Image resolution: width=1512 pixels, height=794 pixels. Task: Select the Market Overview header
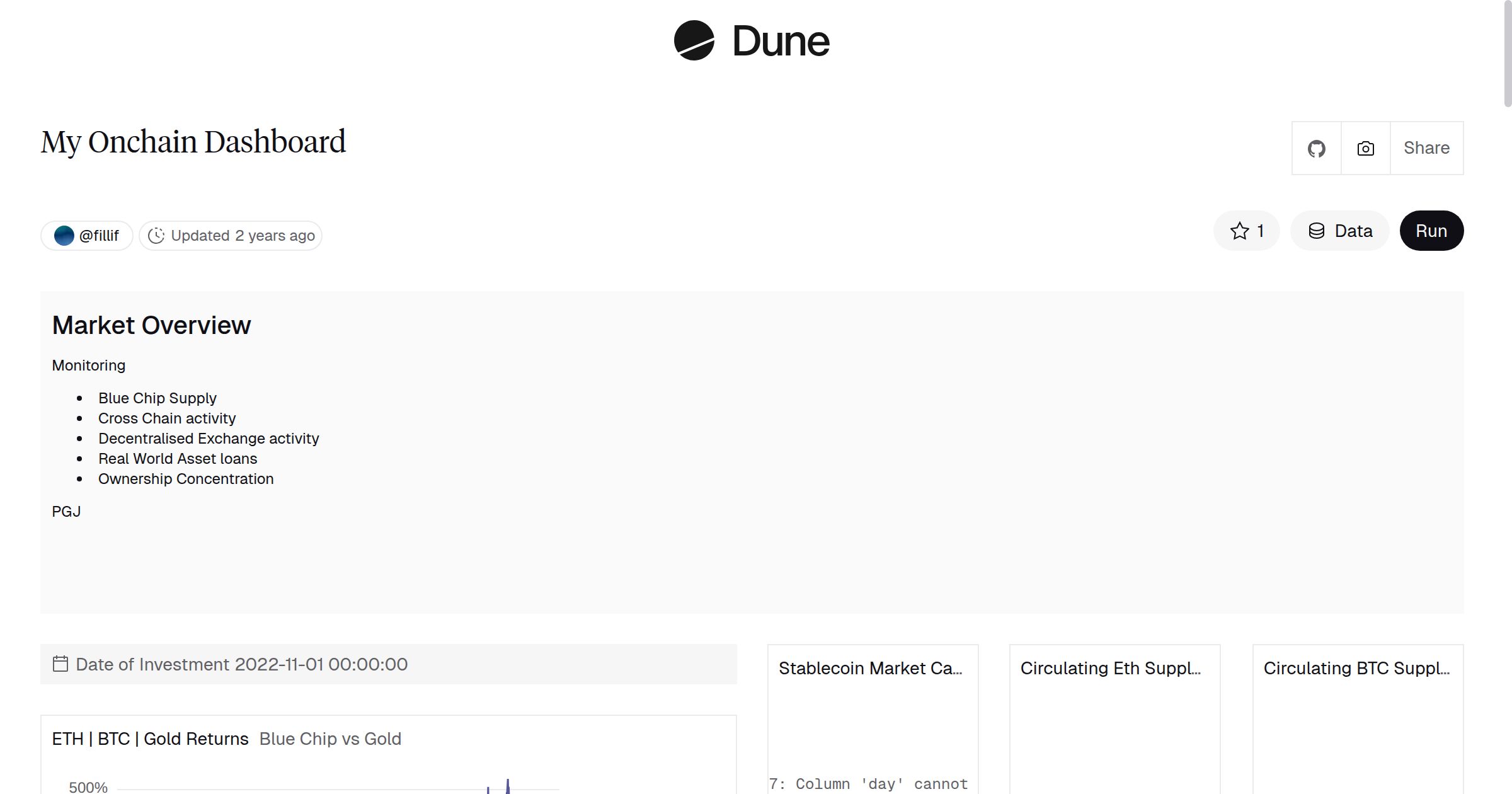[151, 325]
